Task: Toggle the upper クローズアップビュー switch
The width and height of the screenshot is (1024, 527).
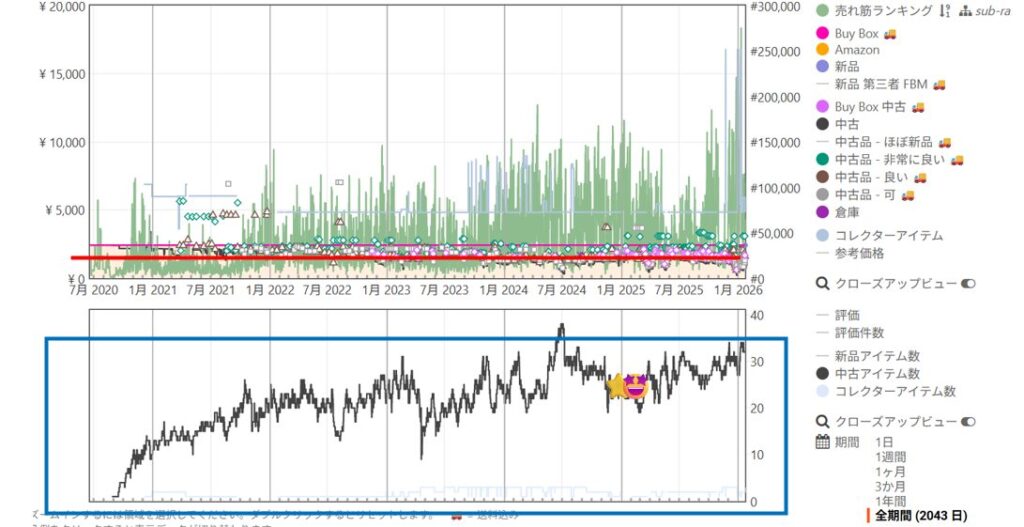Action: (966, 284)
